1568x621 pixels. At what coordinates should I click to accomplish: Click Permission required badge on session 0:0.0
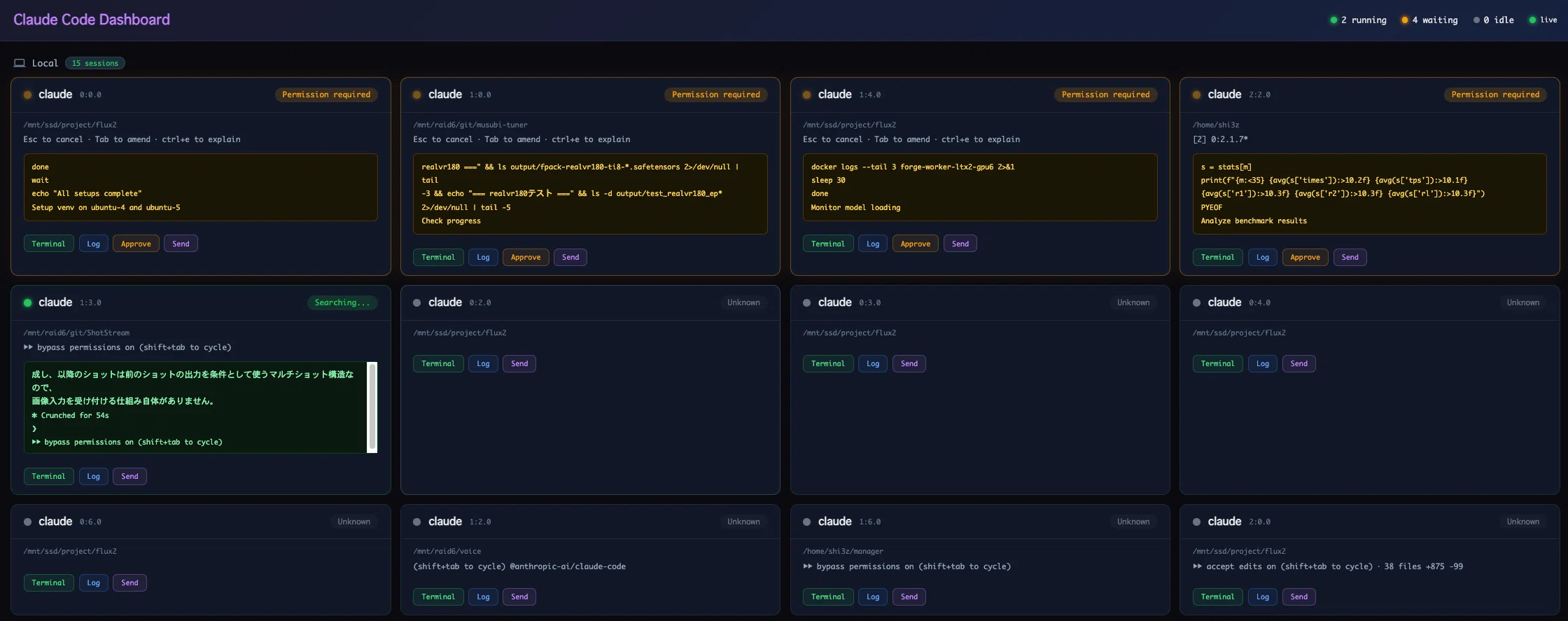(326, 95)
